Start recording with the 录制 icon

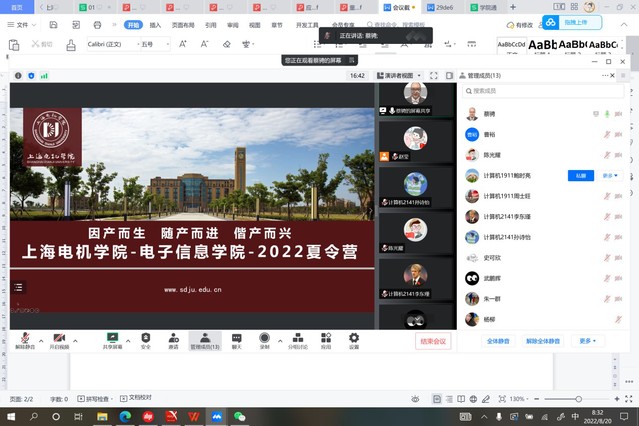[x=265, y=338]
